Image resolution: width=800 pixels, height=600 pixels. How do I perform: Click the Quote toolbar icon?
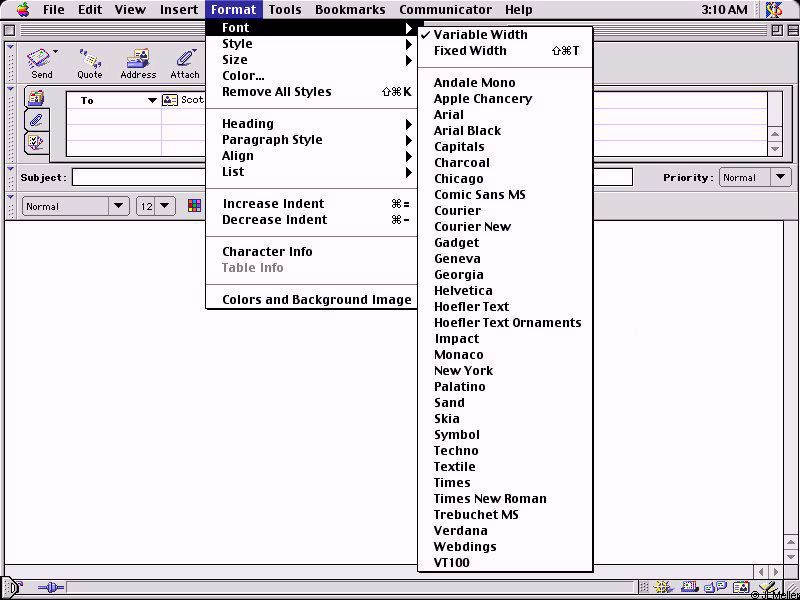click(90, 59)
